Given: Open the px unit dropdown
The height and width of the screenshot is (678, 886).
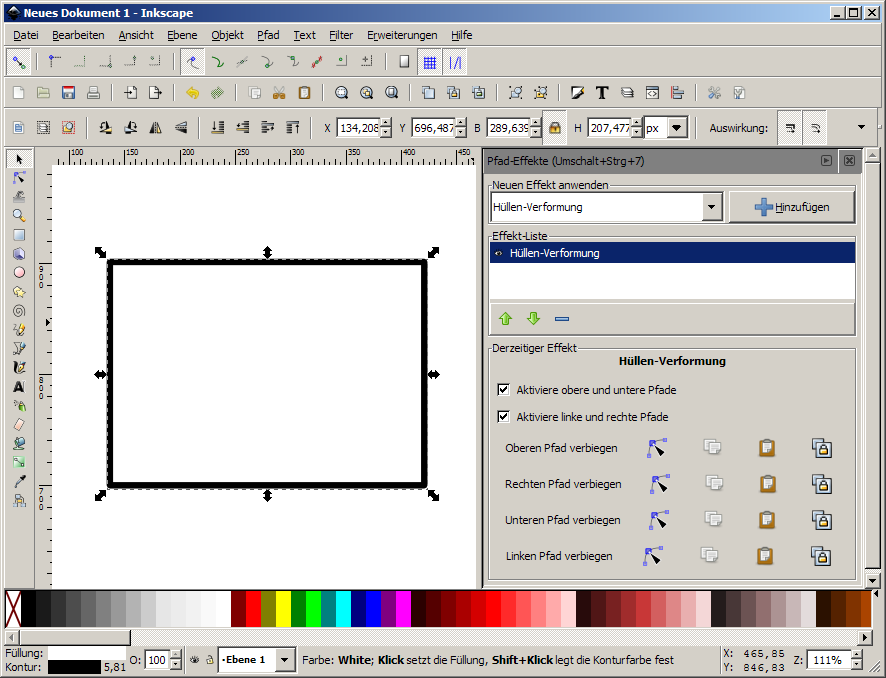Looking at the screenshot, I should pos(677,128).
